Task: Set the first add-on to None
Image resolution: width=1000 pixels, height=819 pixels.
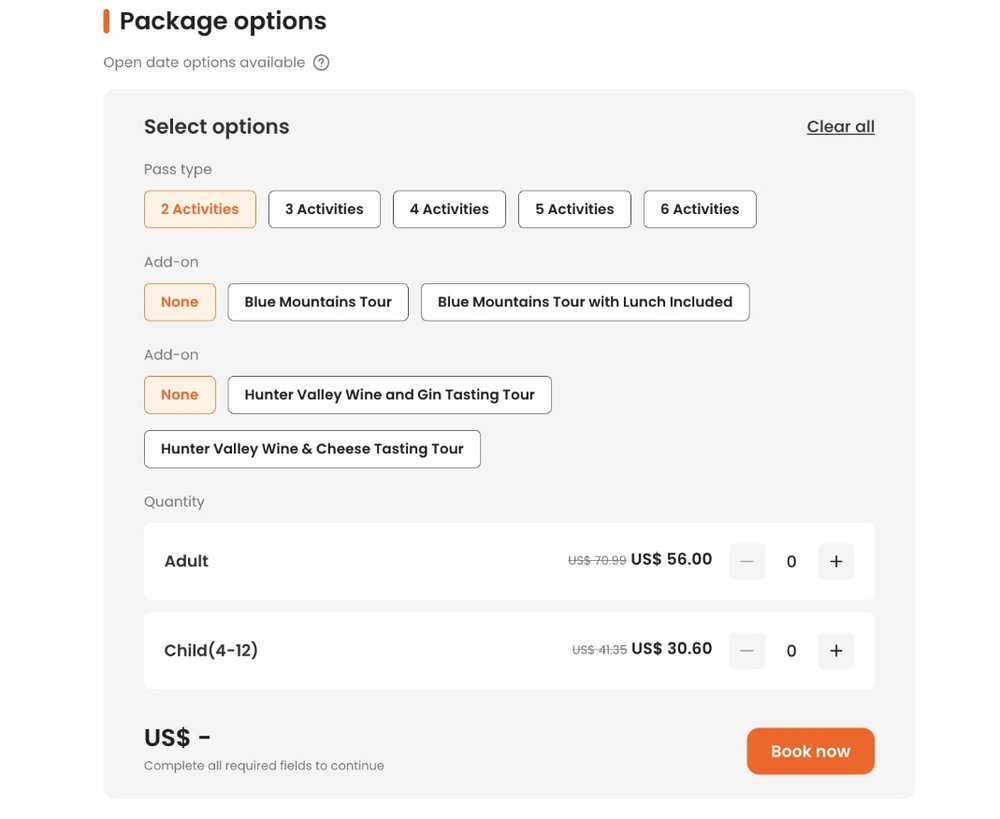Action: click(180, 301)
